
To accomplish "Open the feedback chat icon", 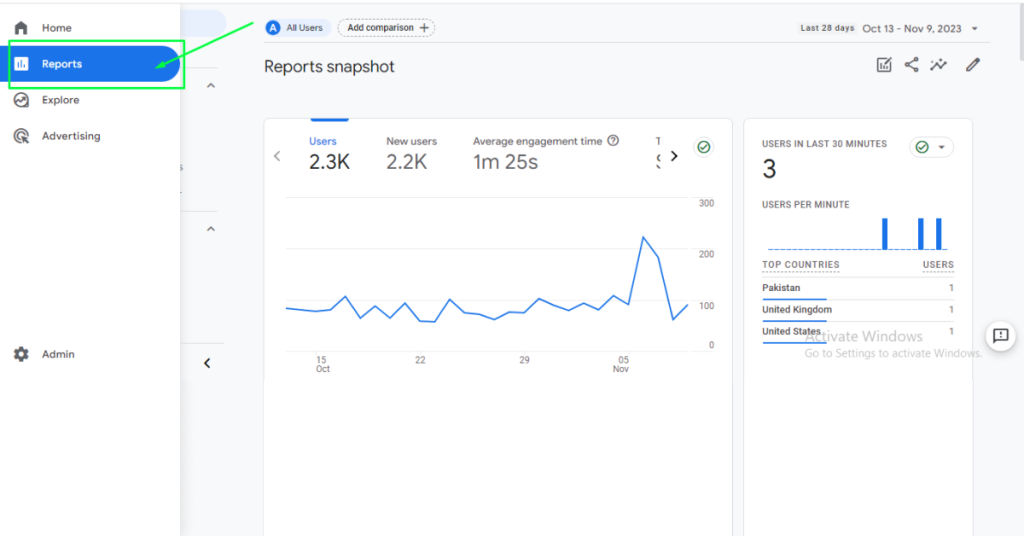I will coord(1000,336).
